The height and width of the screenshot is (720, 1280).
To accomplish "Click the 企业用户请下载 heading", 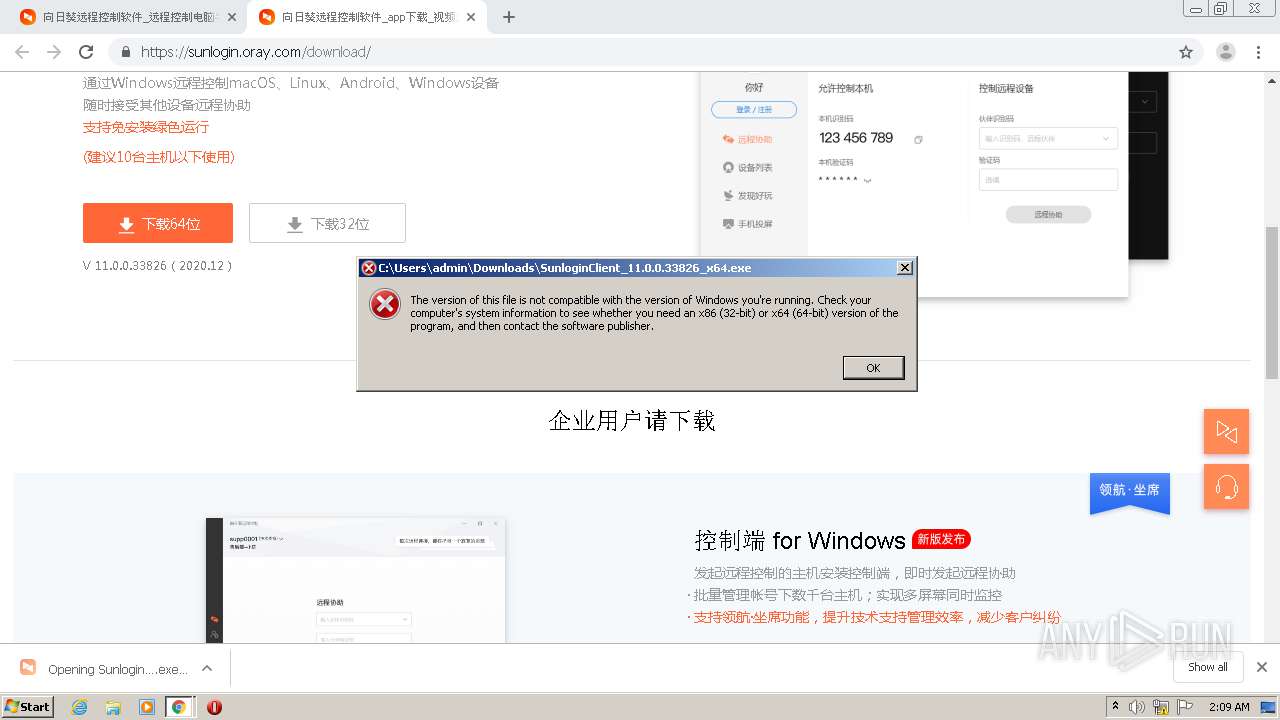I will [x=632, y=420].
